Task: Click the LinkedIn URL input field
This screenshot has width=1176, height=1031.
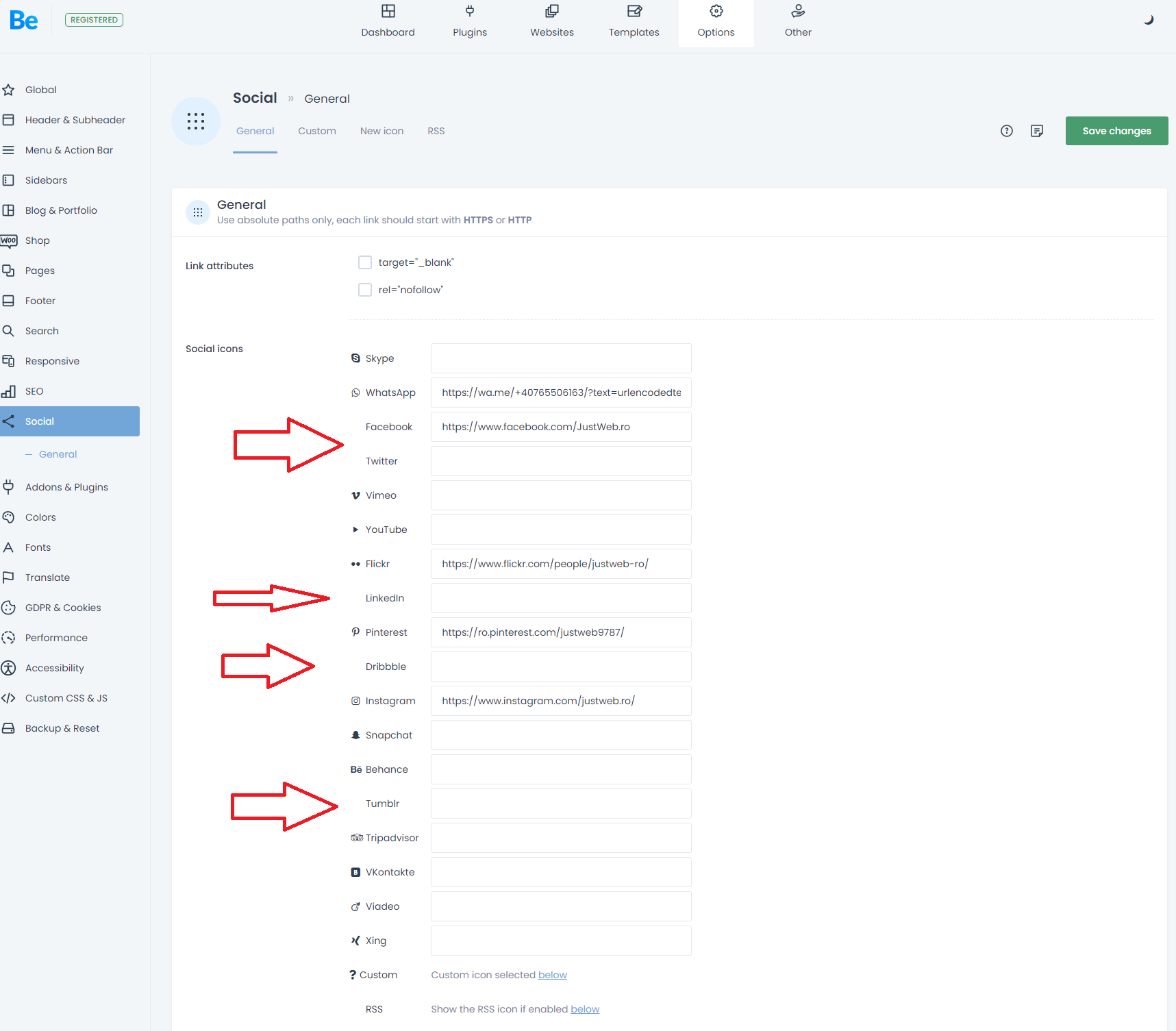Action: (x=561, y=598)
